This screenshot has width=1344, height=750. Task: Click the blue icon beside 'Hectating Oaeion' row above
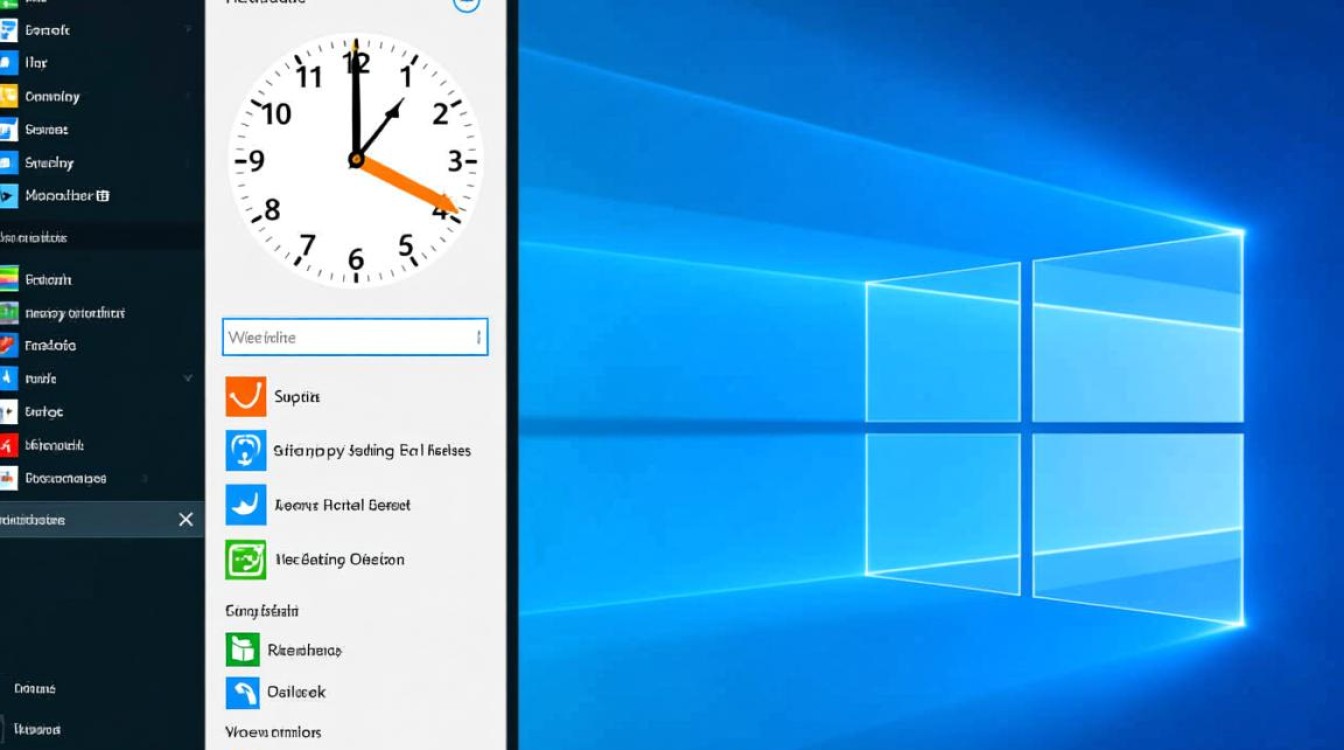246,505
